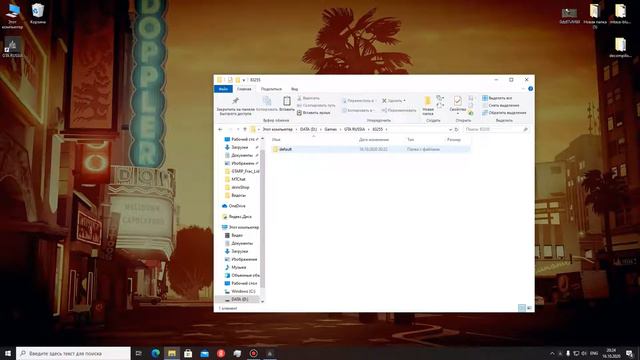Click the DATA (D:) breadcrumb in address bar

point(308,129)
